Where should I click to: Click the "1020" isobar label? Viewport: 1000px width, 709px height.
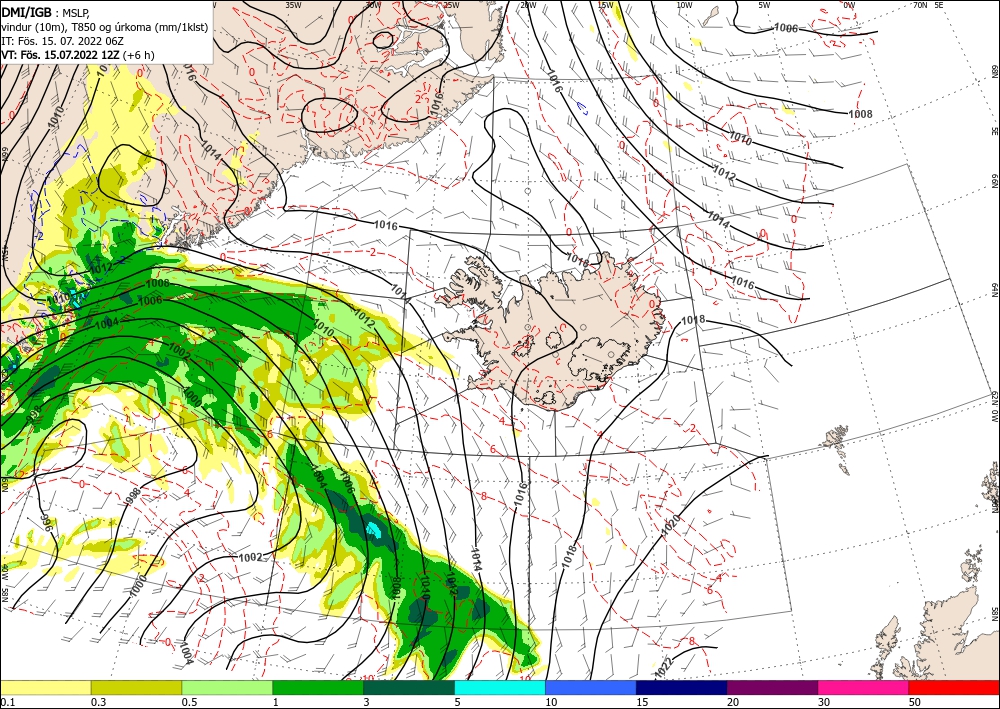click(672, 527)
